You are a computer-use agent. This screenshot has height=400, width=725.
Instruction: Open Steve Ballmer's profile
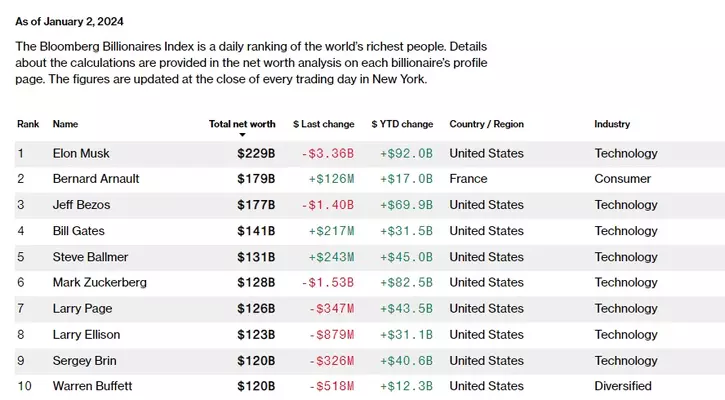click(x=90, y=257)
